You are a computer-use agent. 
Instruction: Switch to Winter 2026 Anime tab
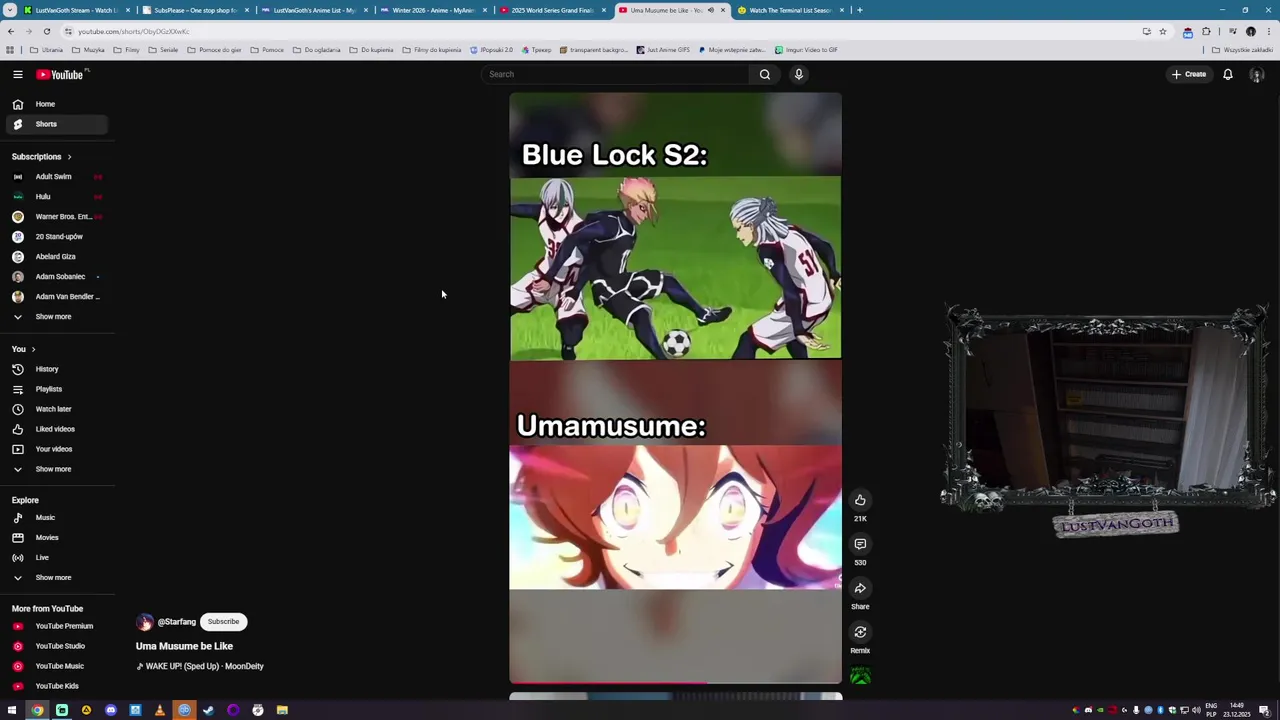click(x=432, y=10)
